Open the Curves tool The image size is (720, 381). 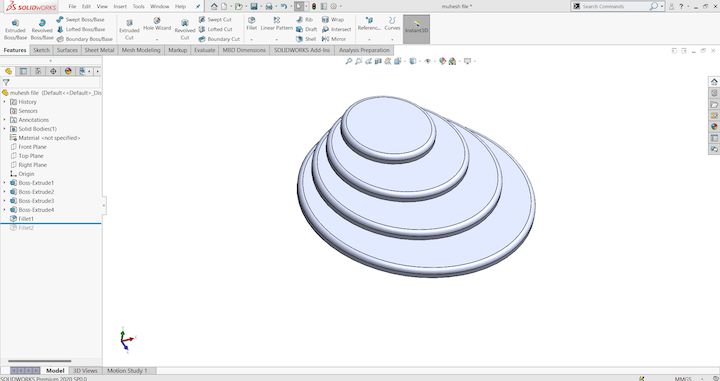(x=392, y=24)
